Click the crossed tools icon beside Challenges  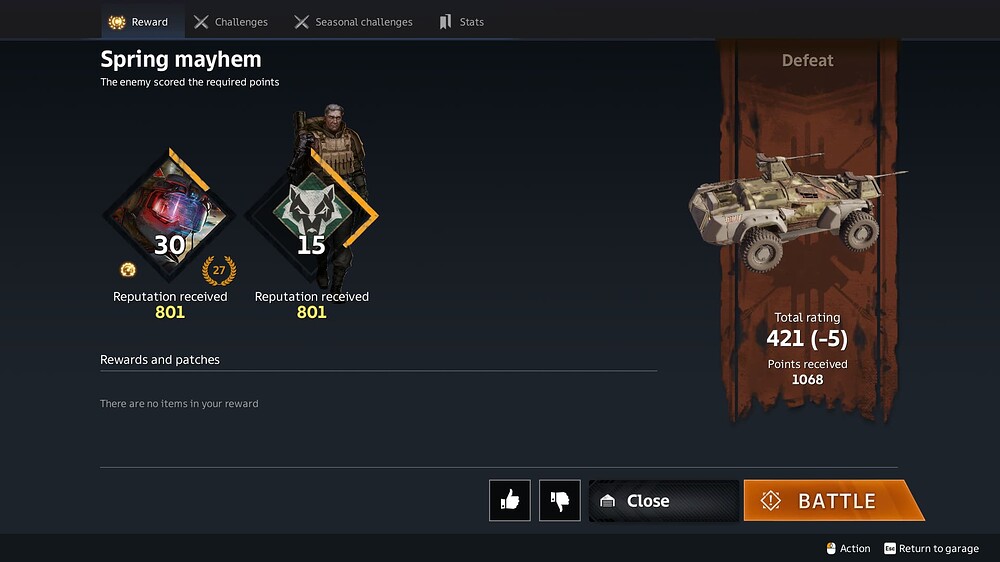coord(201,22)
